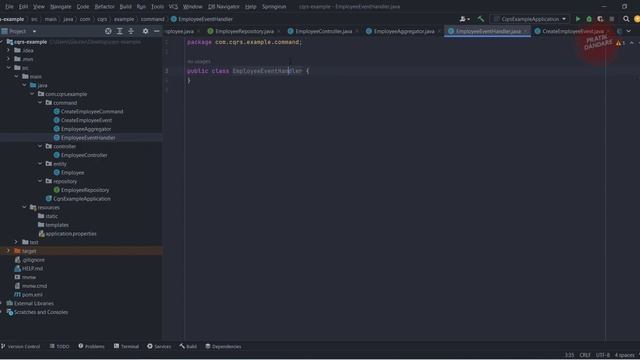Collapse all icon in Project panel header

(131, 31)
